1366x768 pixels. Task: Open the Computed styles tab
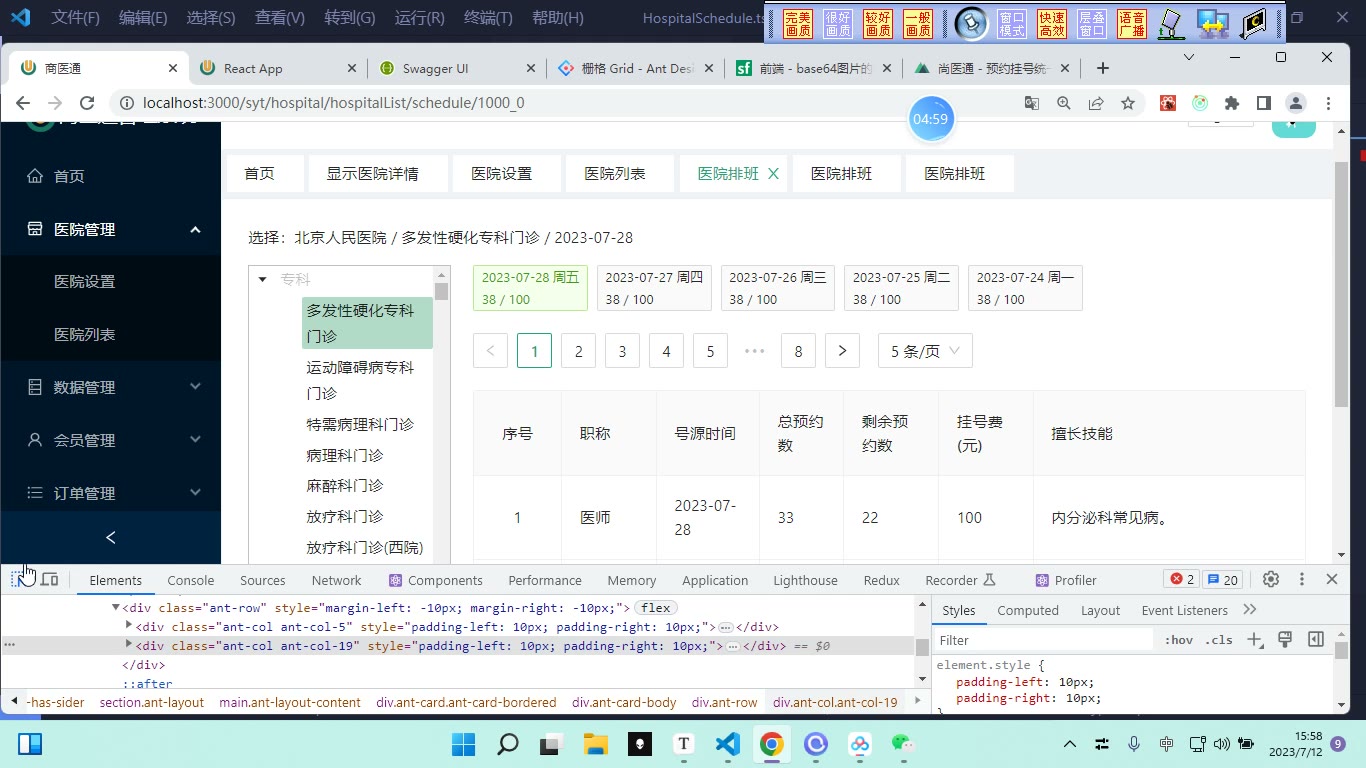coord(1027,610)
